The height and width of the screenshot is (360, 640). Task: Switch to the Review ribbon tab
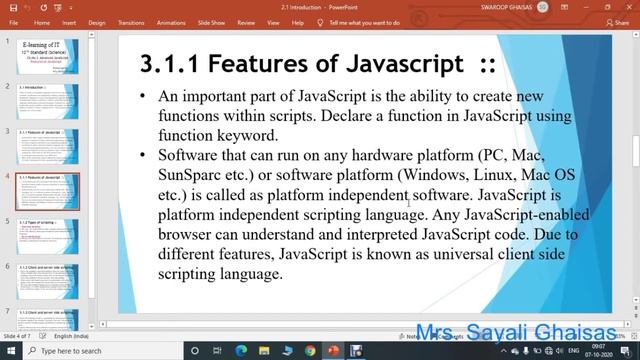point(246,23)
